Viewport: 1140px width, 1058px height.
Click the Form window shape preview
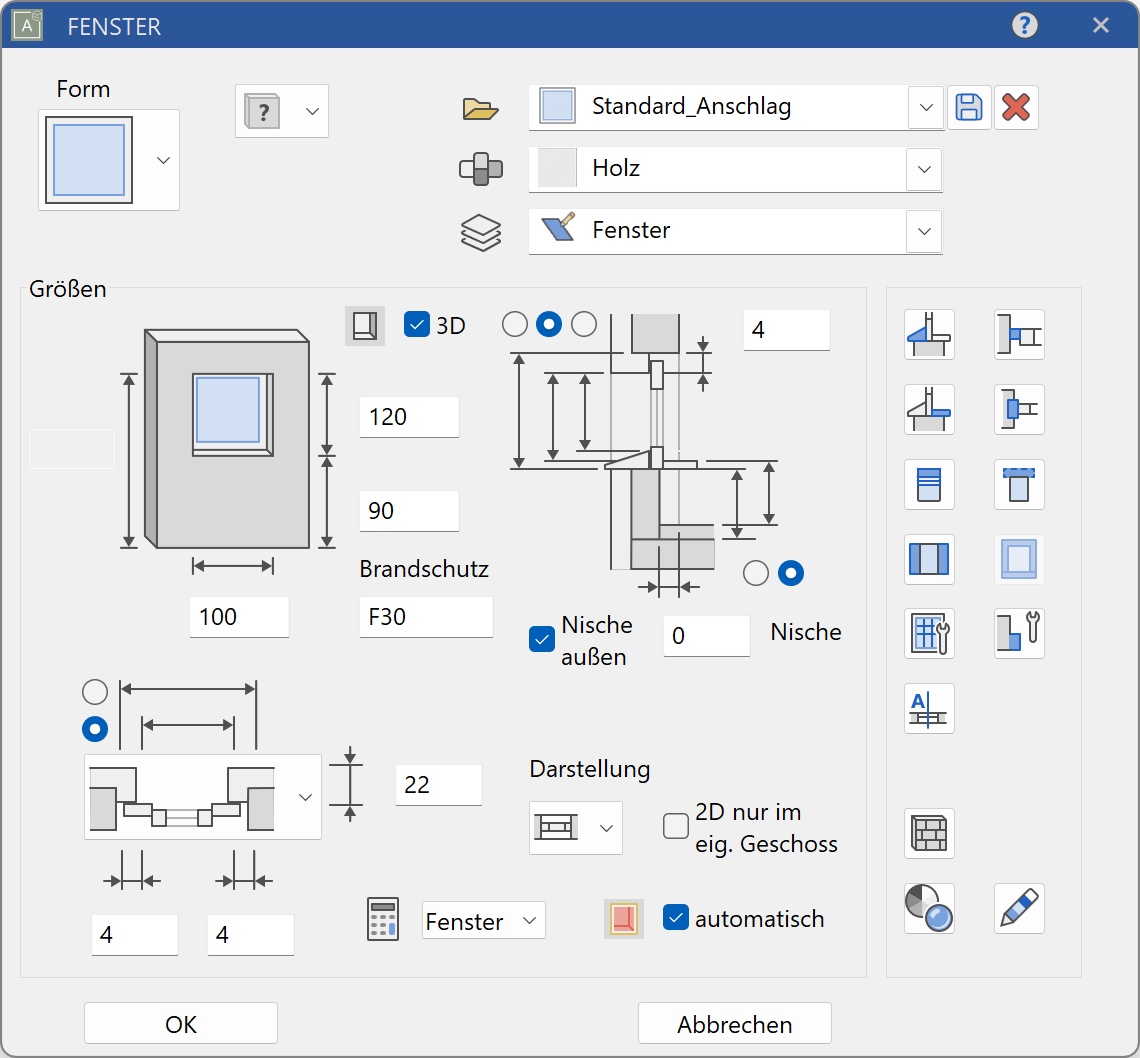pyautogui.click(x=89, y=160)
